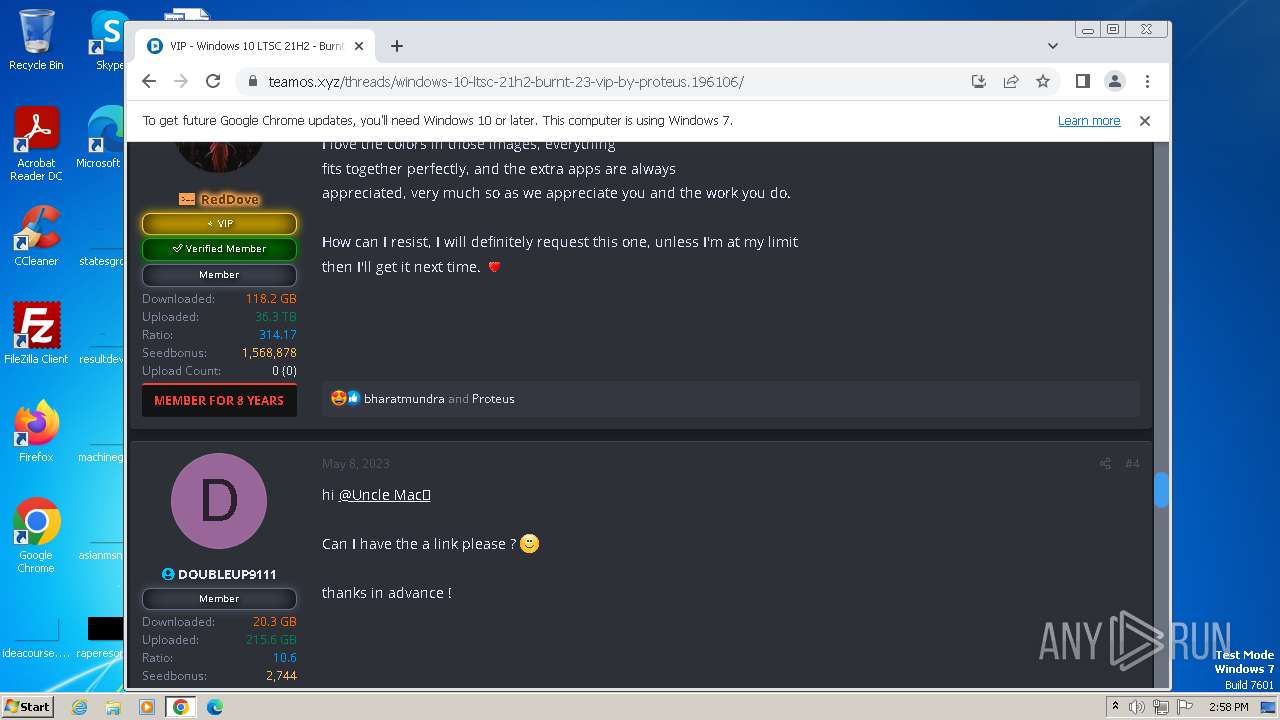
Task: Open the #4 post permalink
Action: (x=1132, y=464)
